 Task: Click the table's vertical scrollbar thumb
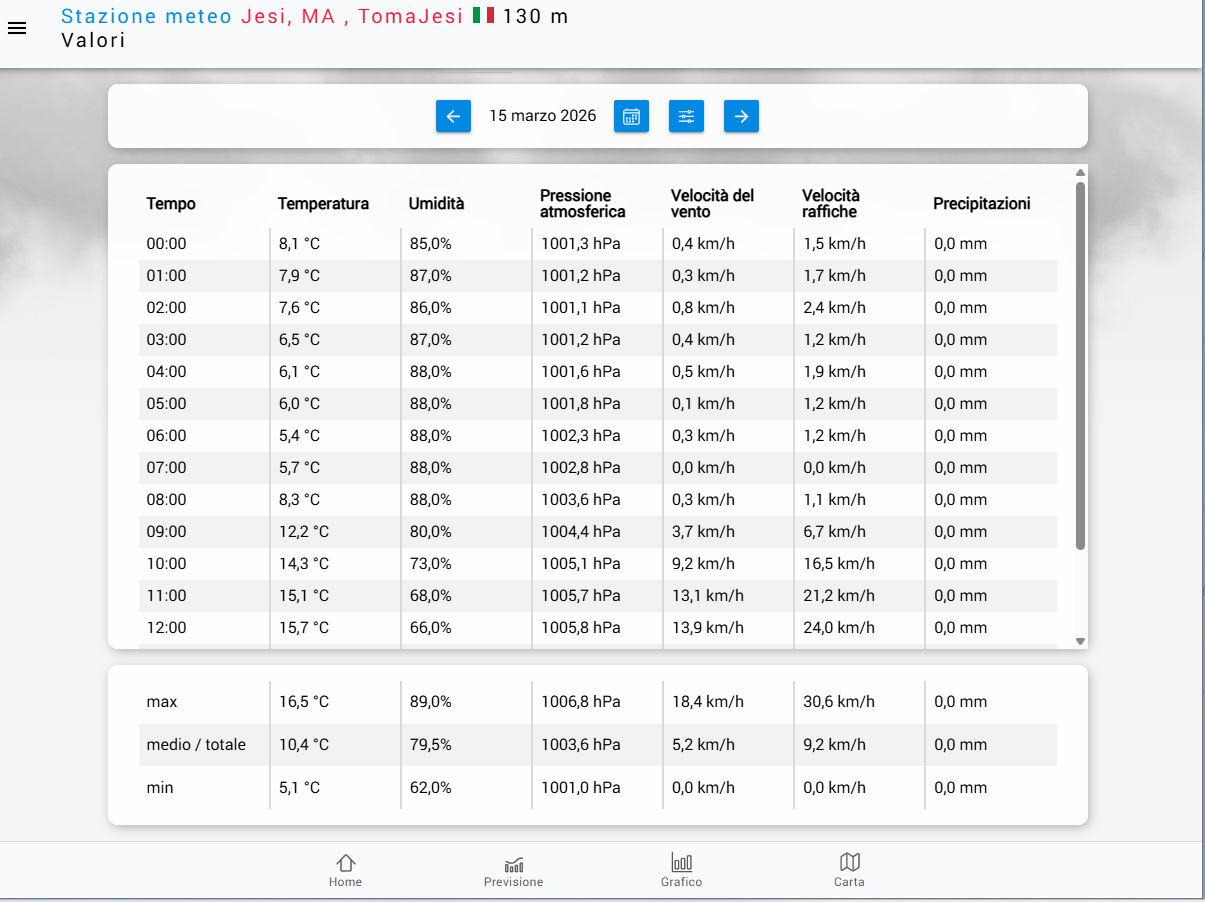coord(1080,365)
